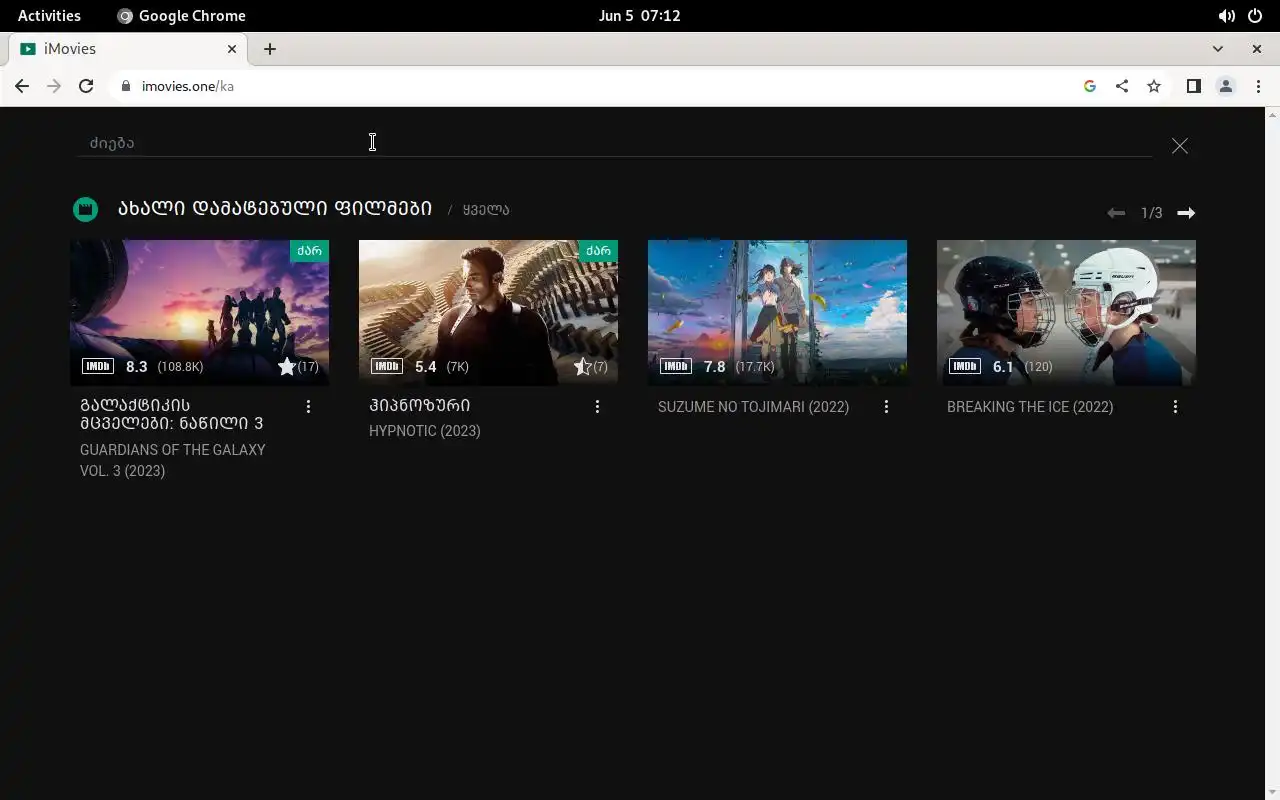This screenshot has width=1280, height=800.
Task: Toggle the Chrome side panel icon
Action: tap(1193, 86)
